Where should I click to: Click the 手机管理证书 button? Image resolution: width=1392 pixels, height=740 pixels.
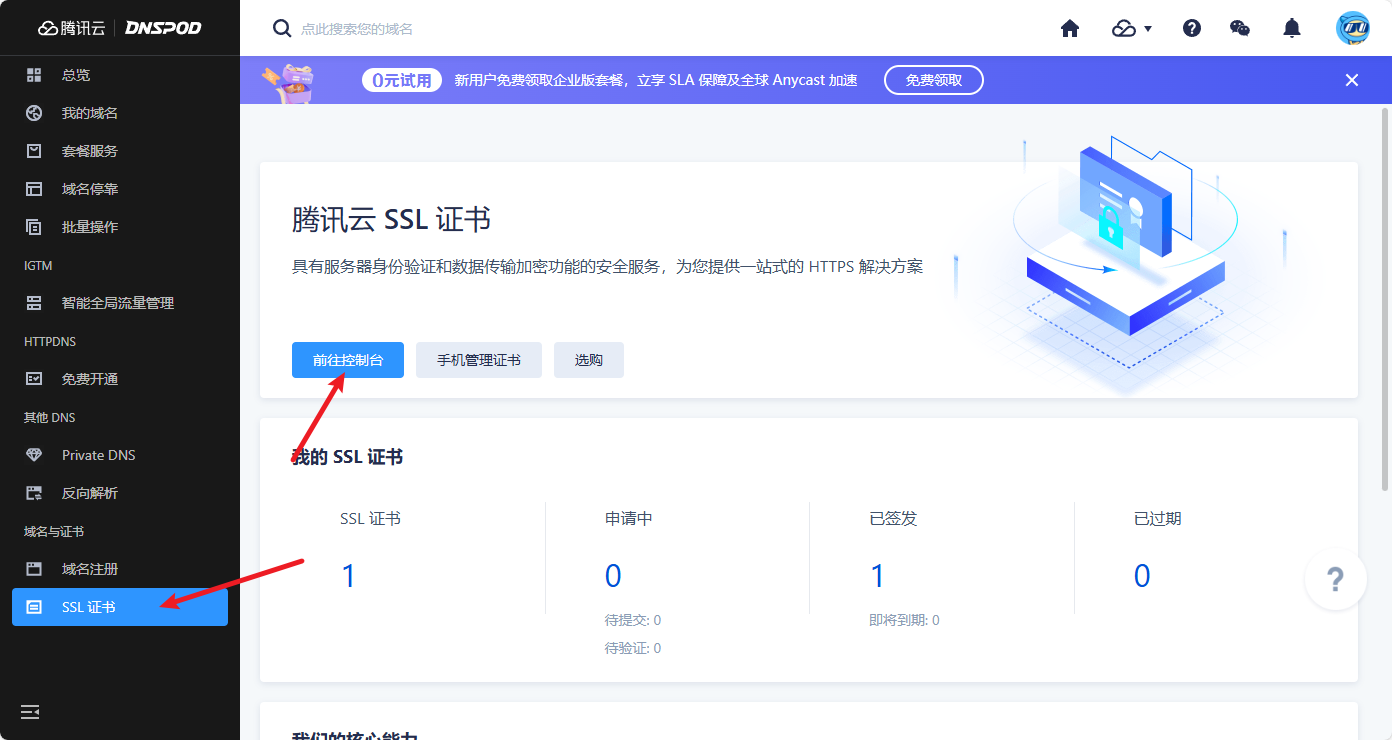click(479, 360)
